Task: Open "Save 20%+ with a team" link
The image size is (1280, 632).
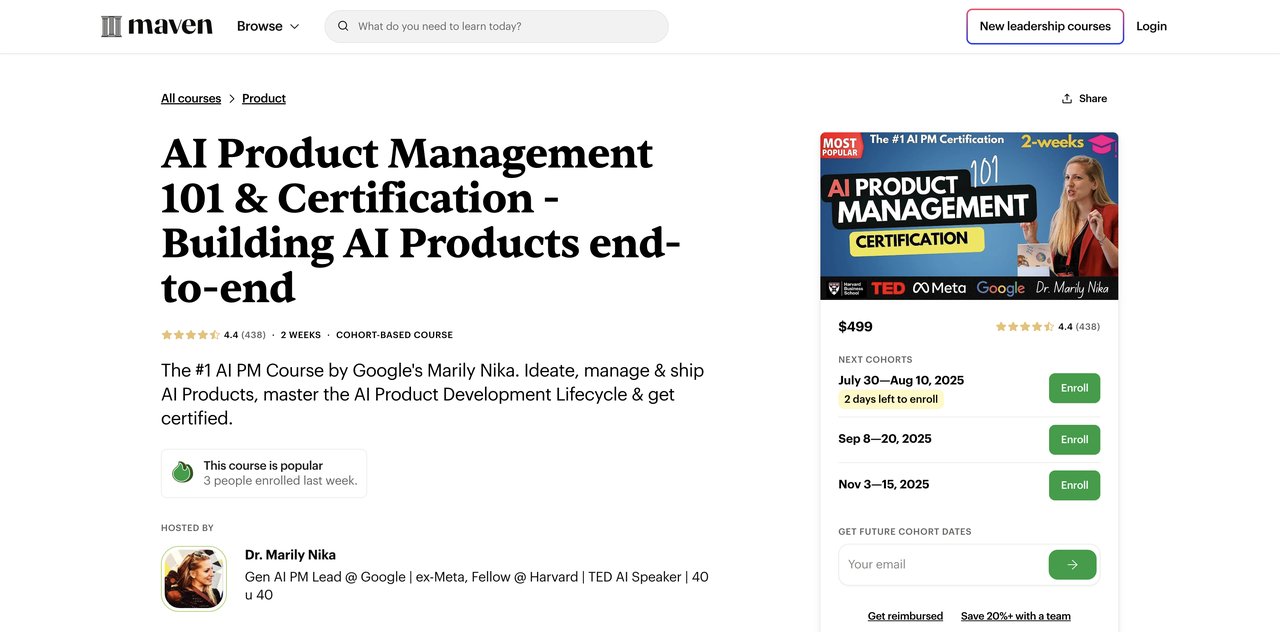Action: pos(1016,616)
